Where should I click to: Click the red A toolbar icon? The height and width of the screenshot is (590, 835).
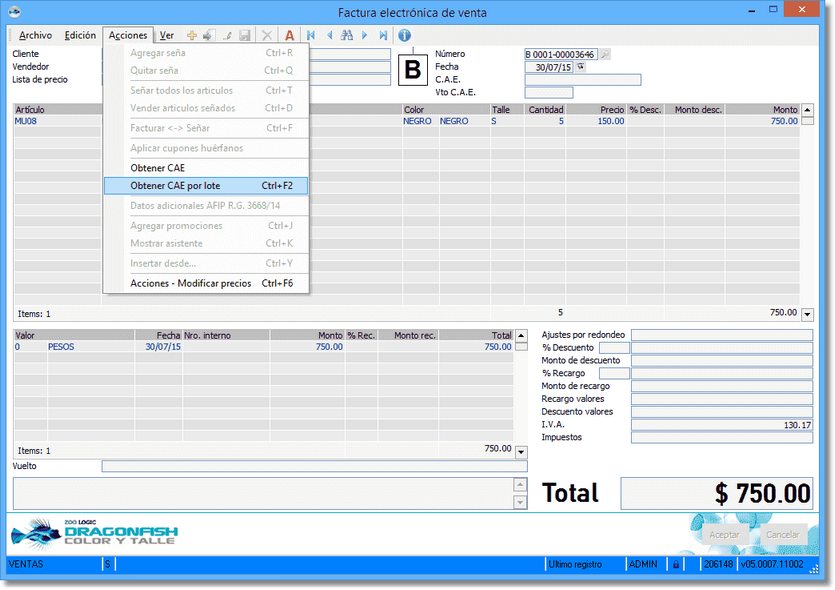(x=290, y=35)
